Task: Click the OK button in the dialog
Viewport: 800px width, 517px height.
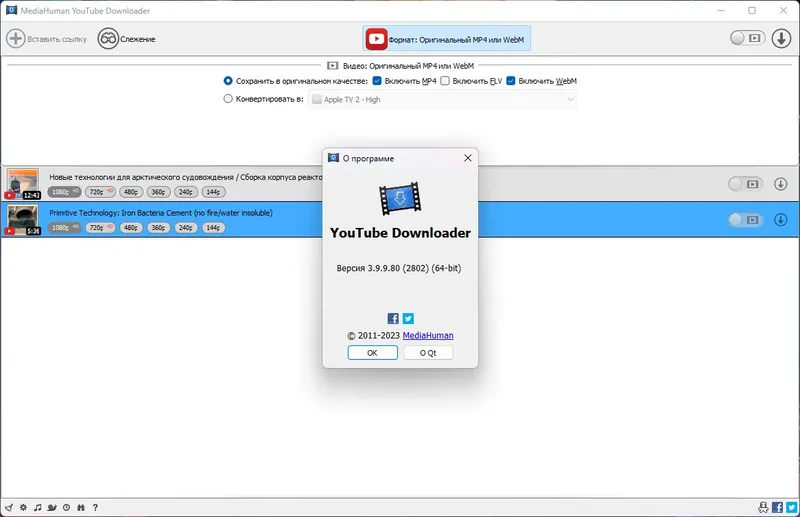Action: tap(372, 353)
